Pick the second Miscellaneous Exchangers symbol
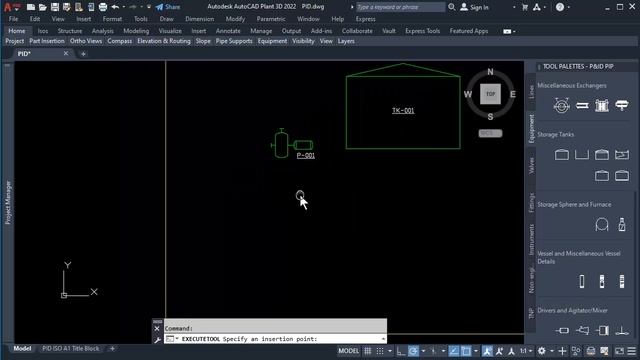The width and height of the screenshot is (640, 360). coord(582,106)
